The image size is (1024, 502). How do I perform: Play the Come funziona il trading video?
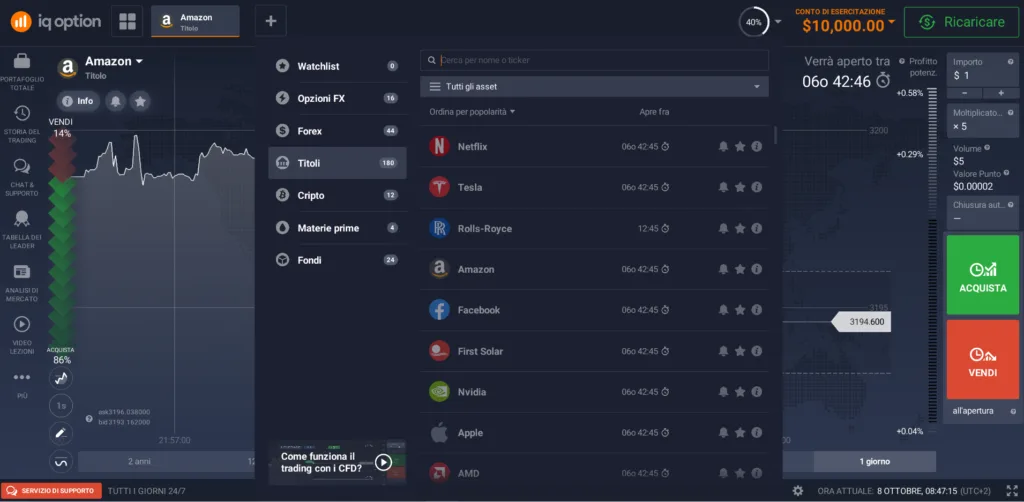383,462
